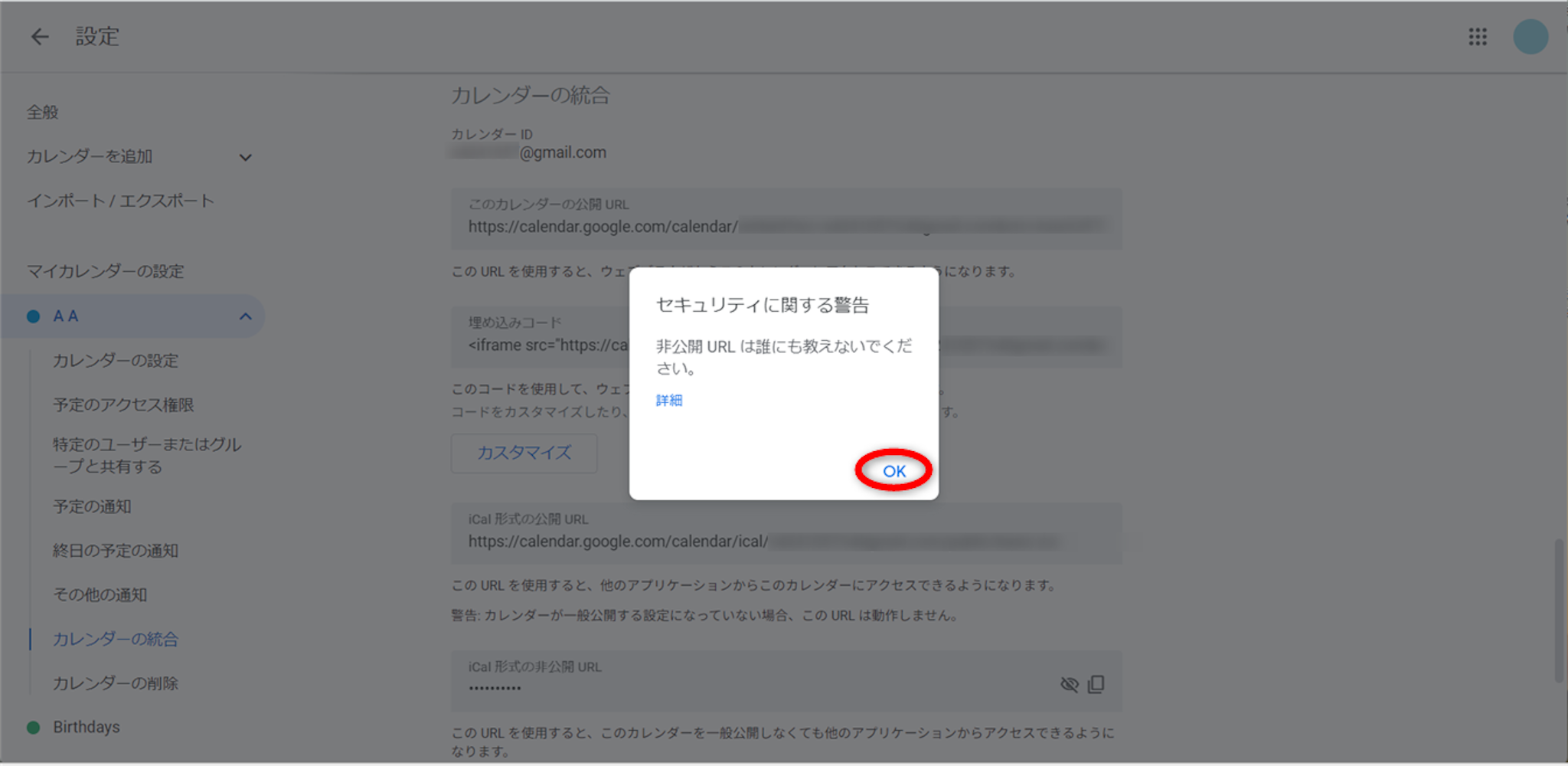Open インポート / エクスポート settings
The width and height of the screenshot is (1568, 766).
click(x=120, y=201)
